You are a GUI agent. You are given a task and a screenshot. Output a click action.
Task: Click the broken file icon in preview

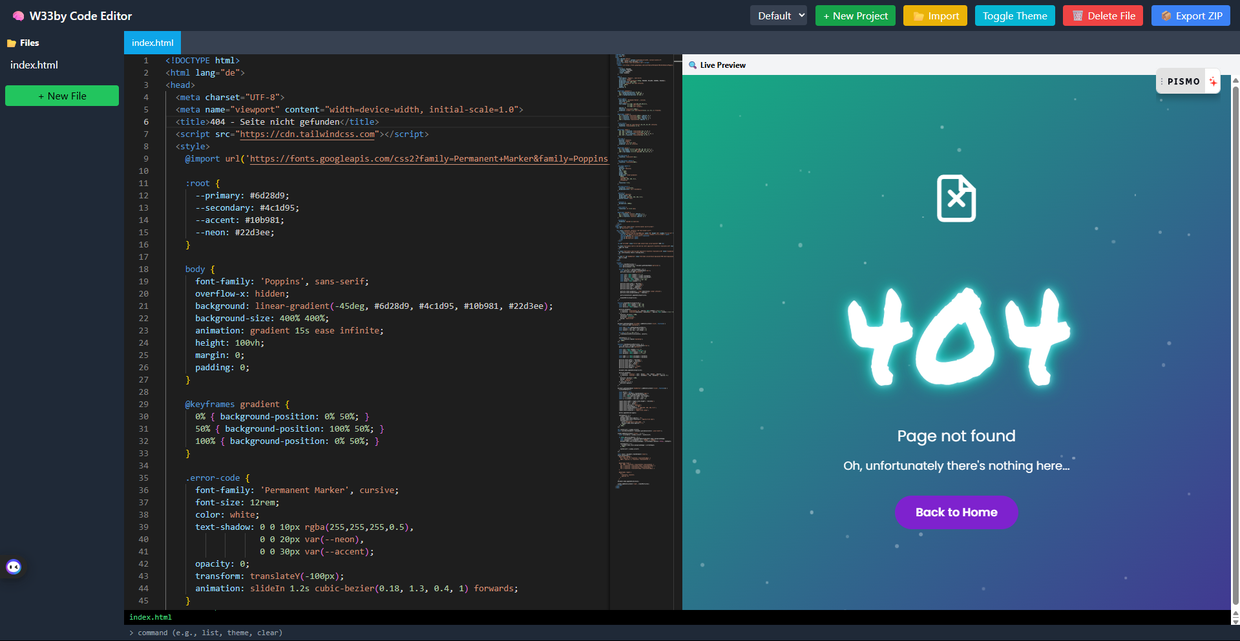(x=956, y=198)
